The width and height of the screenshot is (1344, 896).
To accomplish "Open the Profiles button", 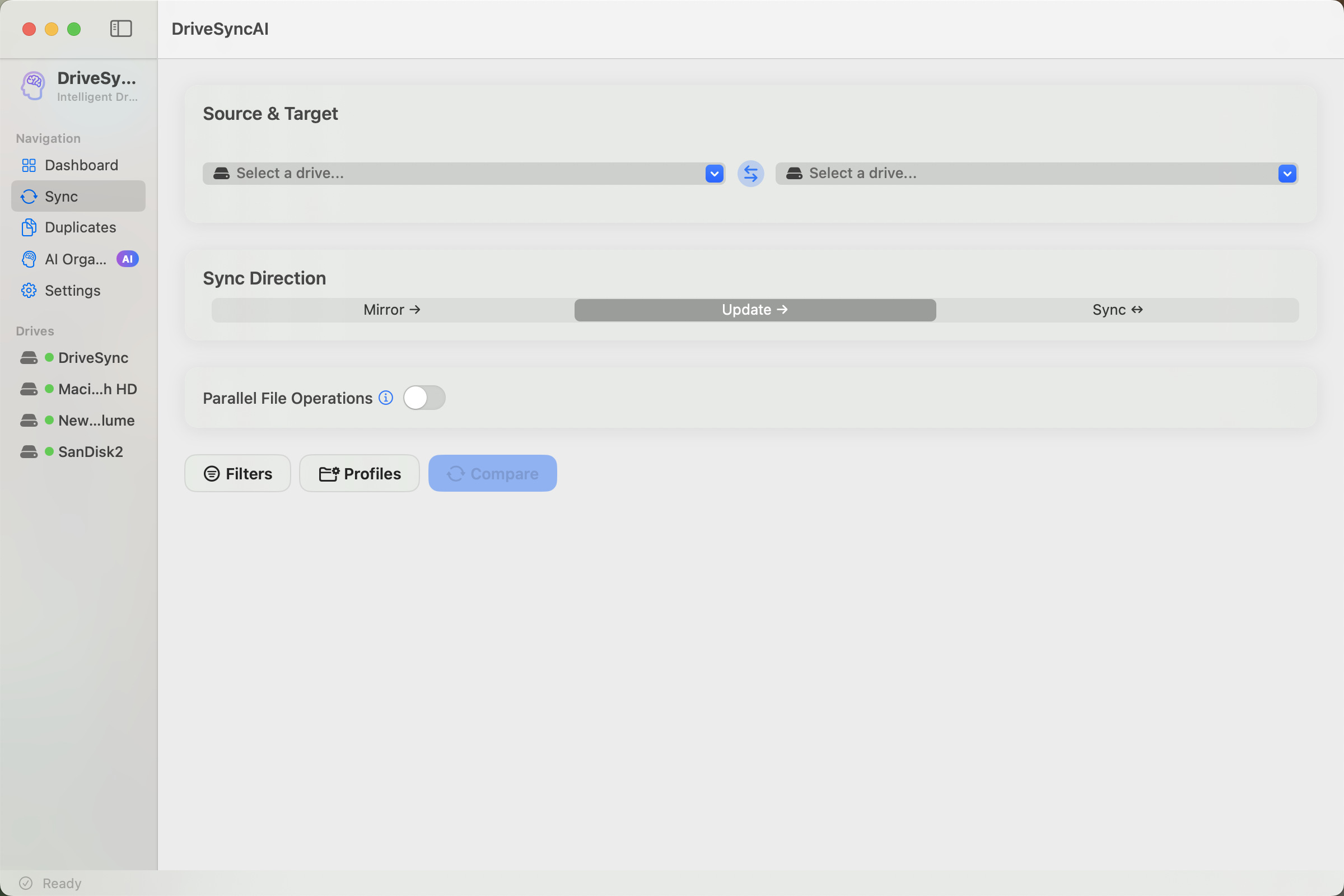I will (x=360, y=473).
